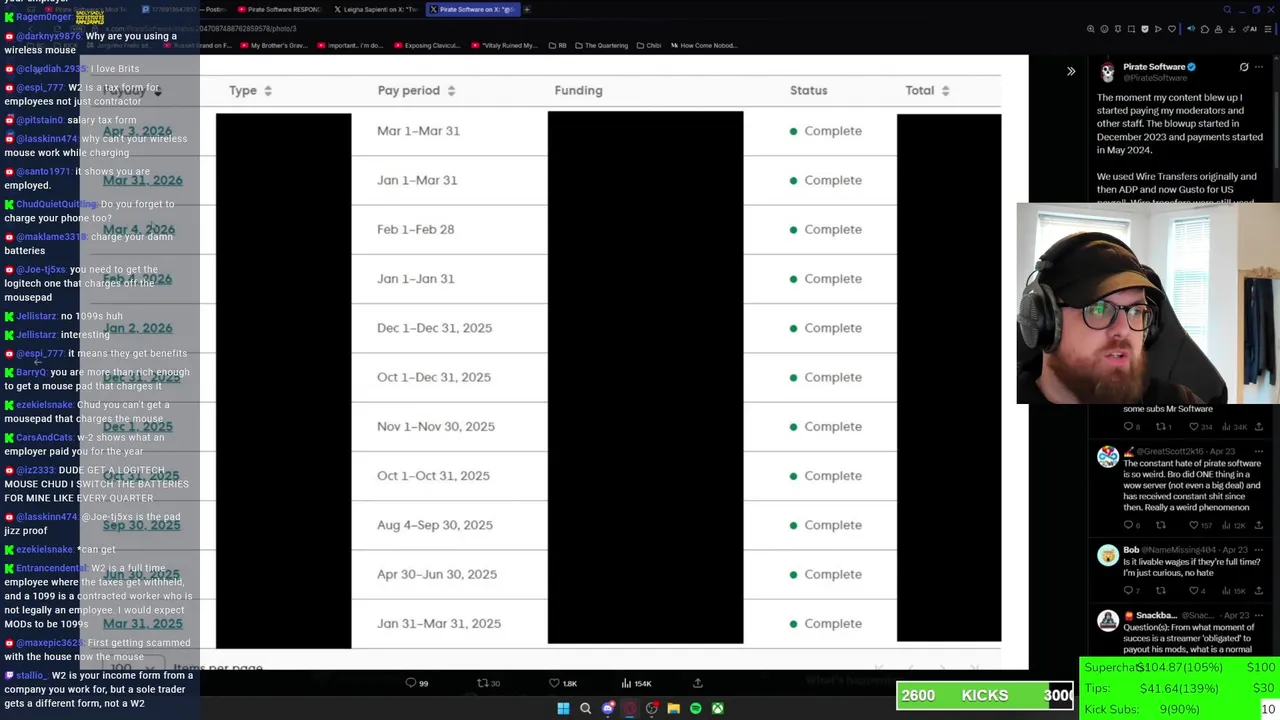Screen dimensions: 1280x720
Task: Open File Explorer from the taskbar
Action: click(674, 709)
